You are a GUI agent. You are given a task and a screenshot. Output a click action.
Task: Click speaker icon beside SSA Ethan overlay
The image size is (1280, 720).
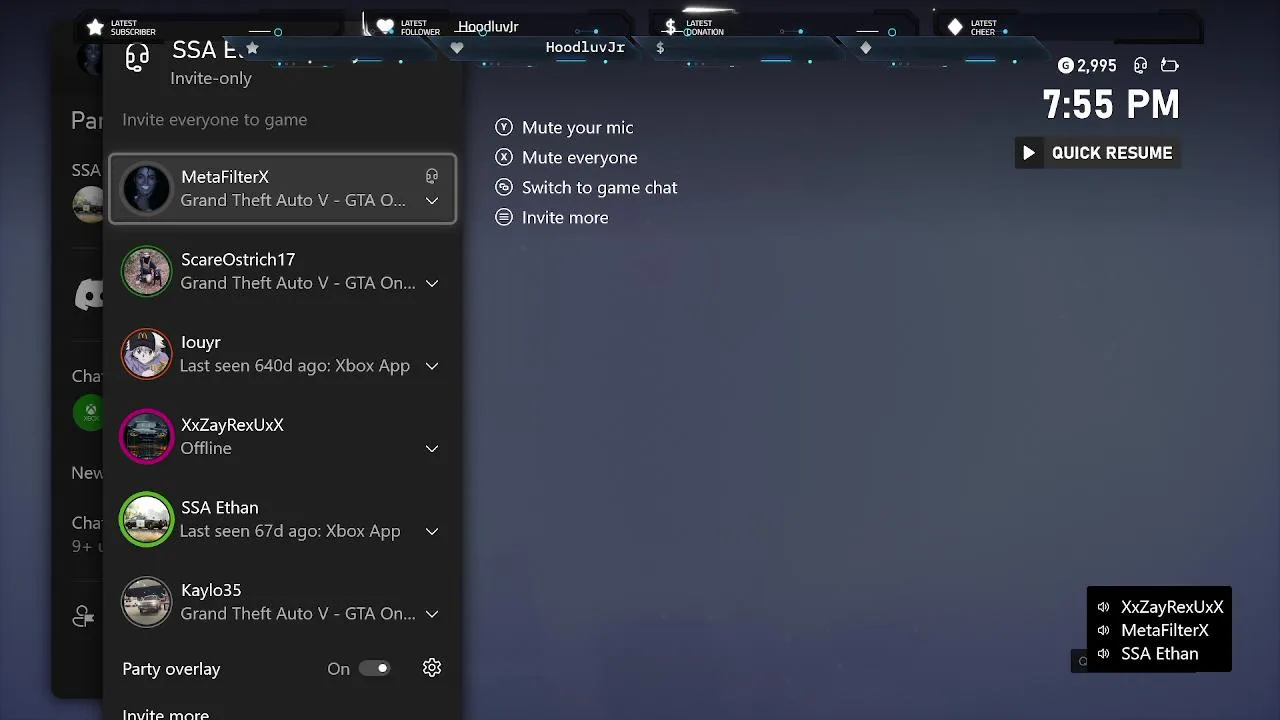point(1103,654)
